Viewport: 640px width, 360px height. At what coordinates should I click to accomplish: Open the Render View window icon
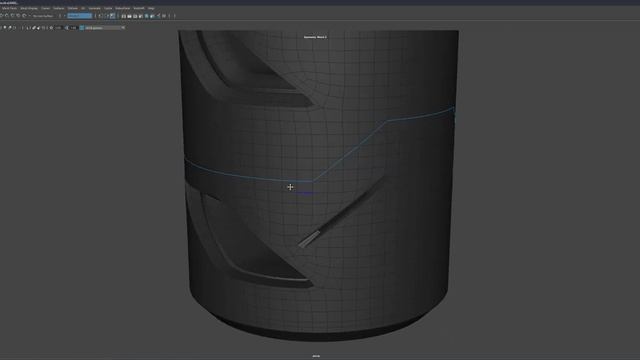tap(124, 16)
